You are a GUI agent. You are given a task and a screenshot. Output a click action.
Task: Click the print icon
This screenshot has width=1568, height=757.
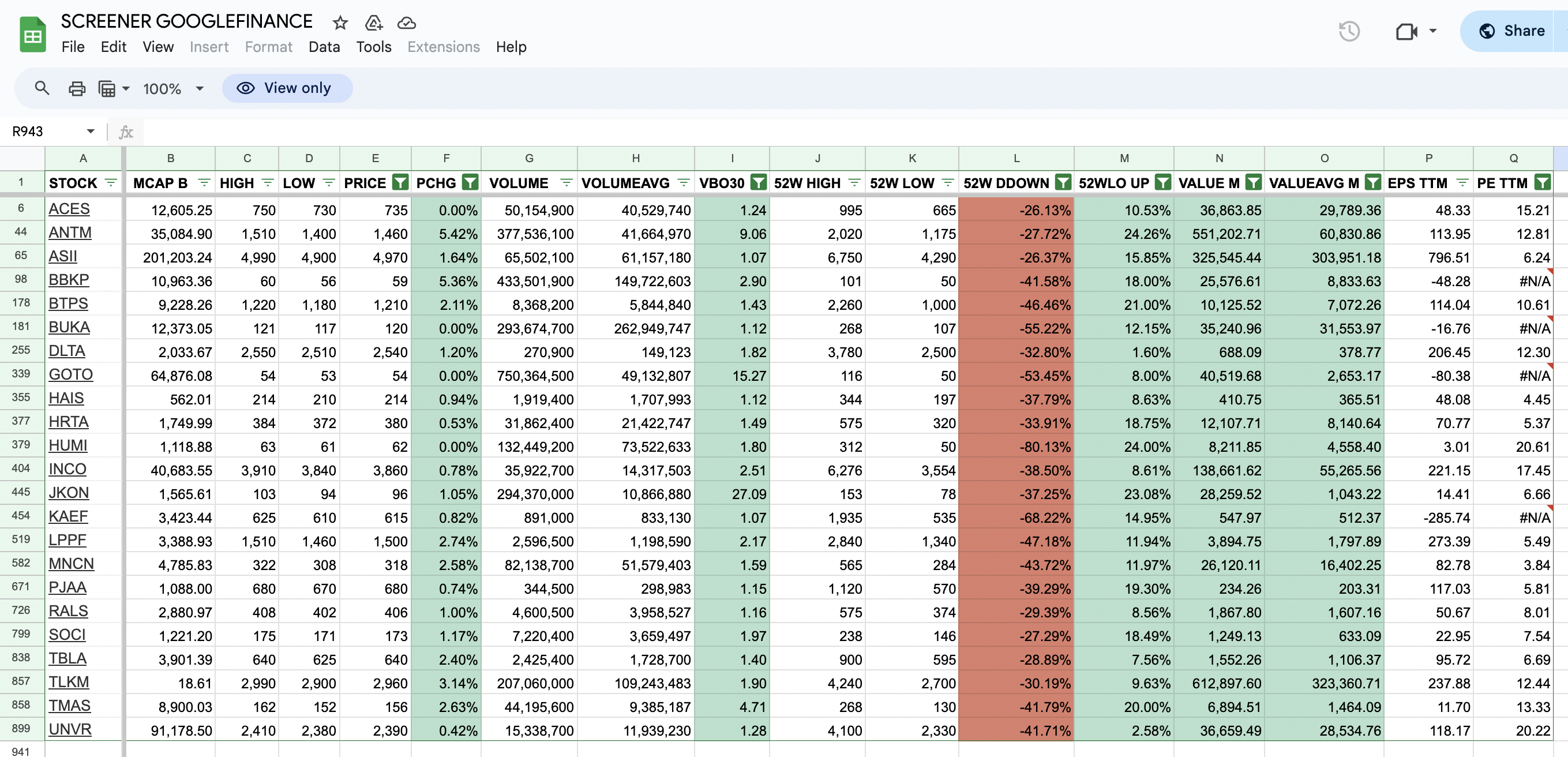[77, 89]
